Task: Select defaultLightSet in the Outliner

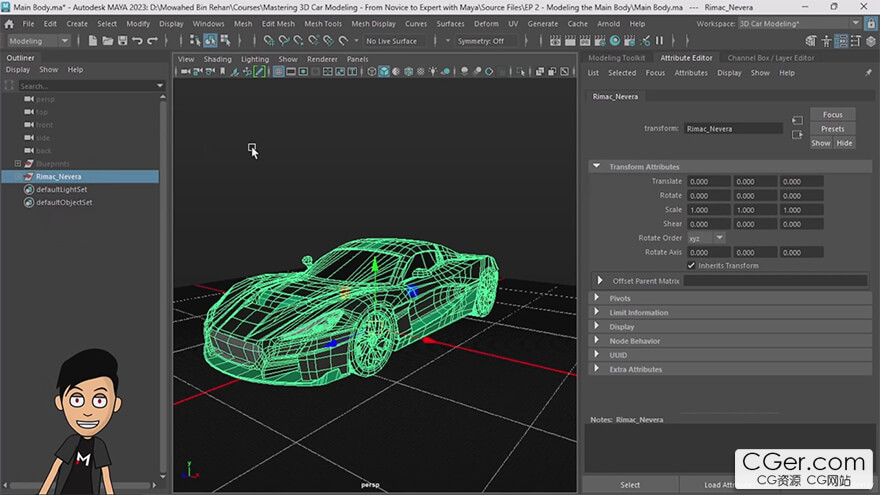Action: (x=62, y=189)
